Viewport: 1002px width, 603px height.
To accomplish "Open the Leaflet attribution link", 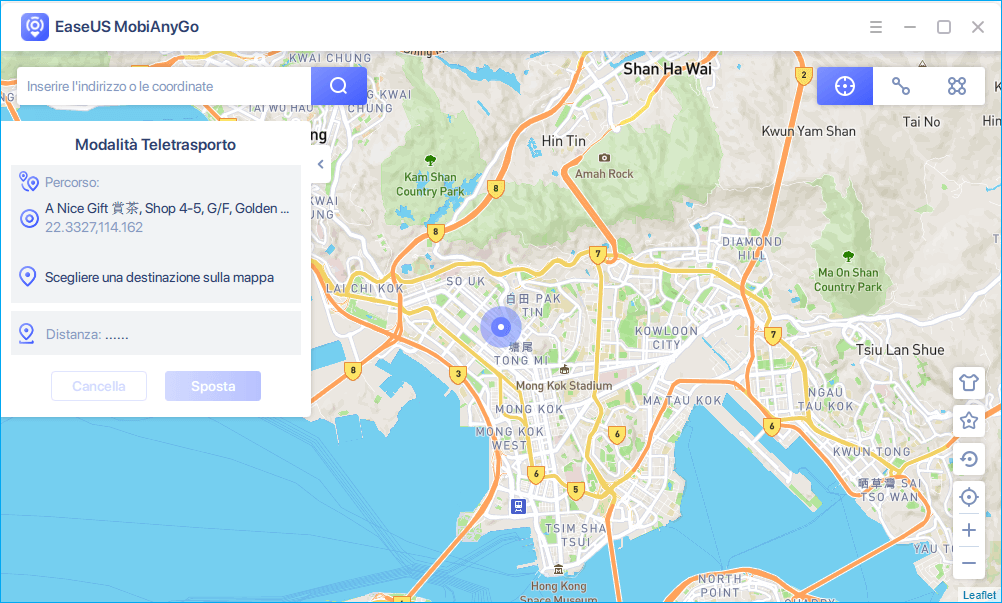I will (979, 595).
